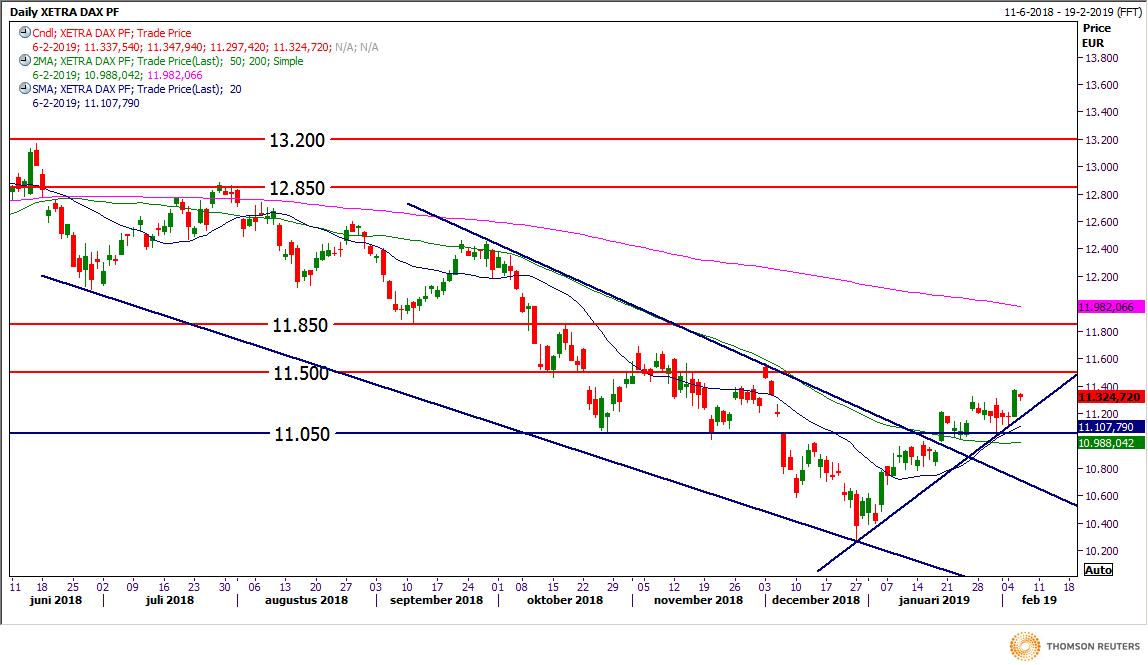Click the 13.800 price axis tick
The width and height of the screenshot is (1148, 665).
tap(1101, 58)
